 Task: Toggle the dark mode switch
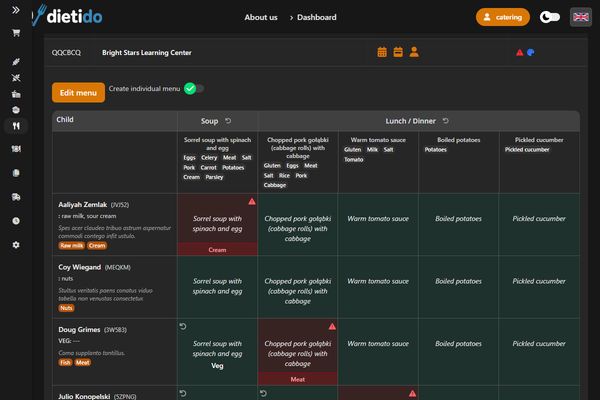coord(550,17)
